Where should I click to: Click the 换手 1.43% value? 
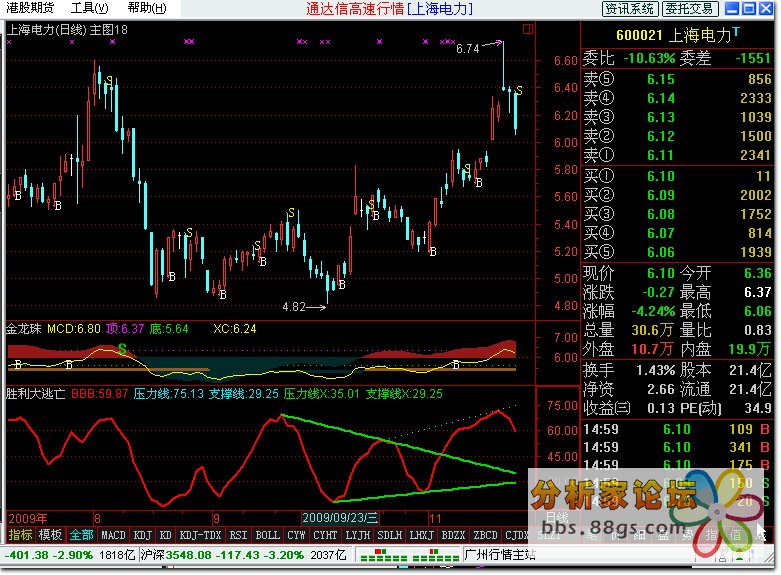655,370
